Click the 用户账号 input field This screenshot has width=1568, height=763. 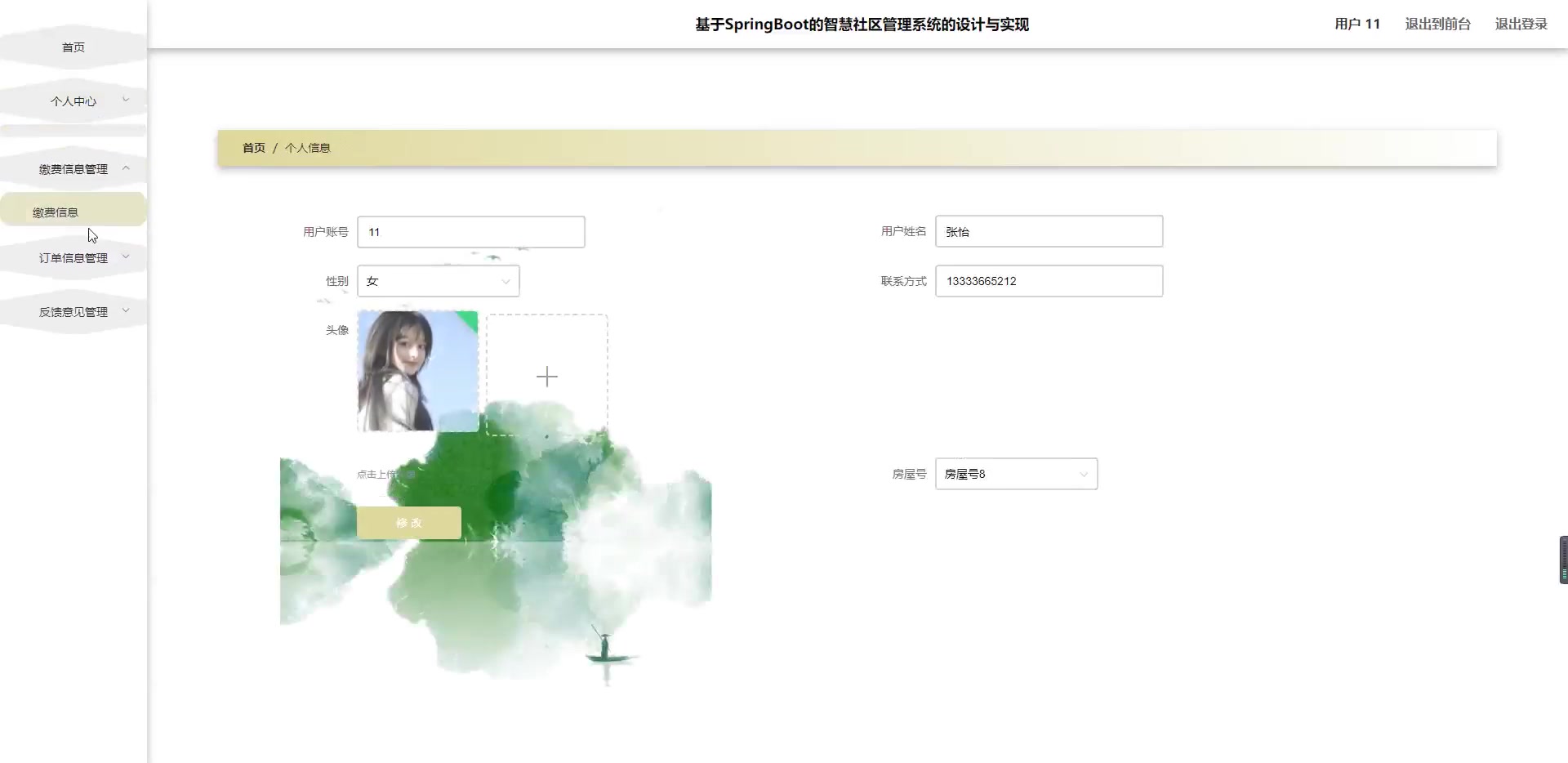[471, 232]
